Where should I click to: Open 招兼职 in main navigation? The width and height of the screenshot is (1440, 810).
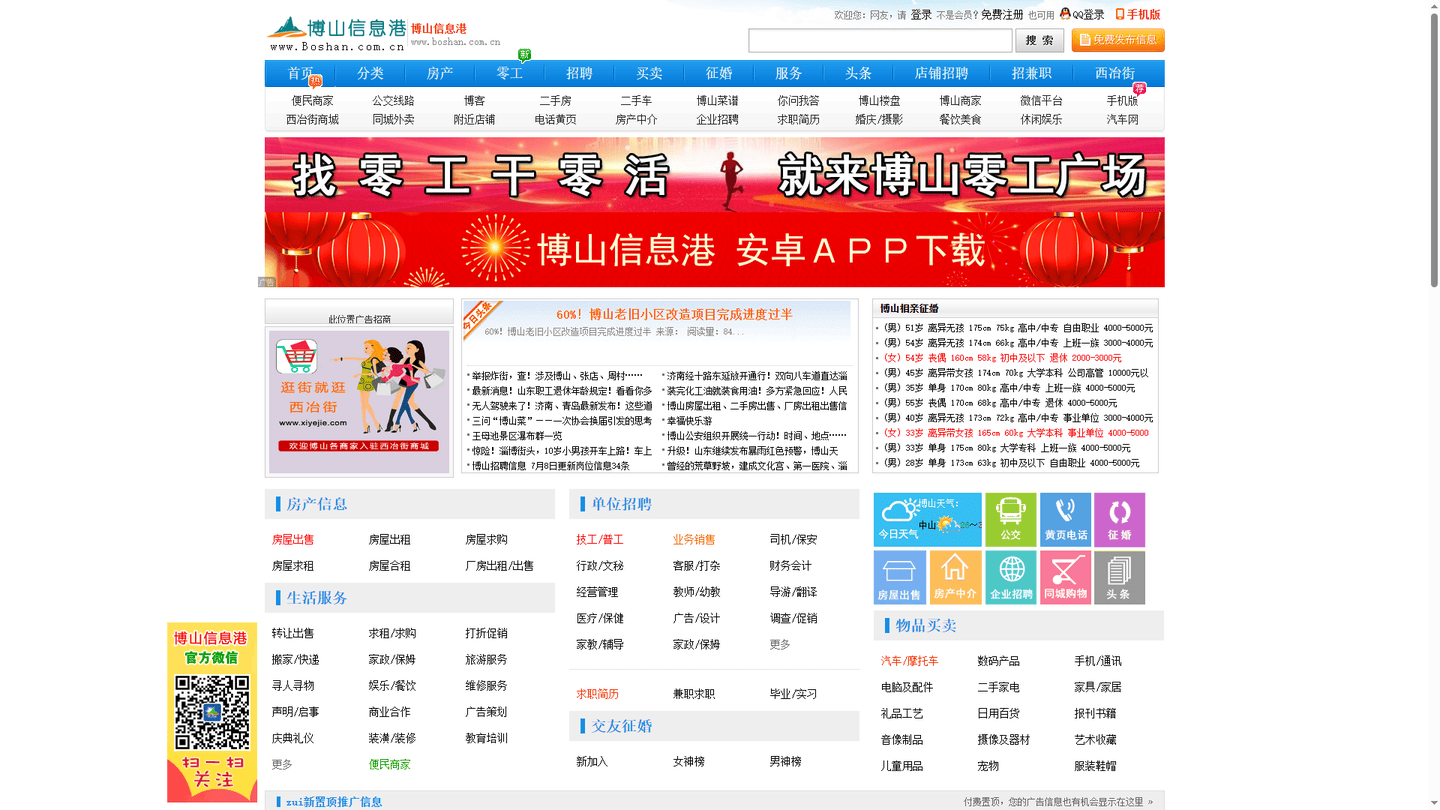point(1031,73)
